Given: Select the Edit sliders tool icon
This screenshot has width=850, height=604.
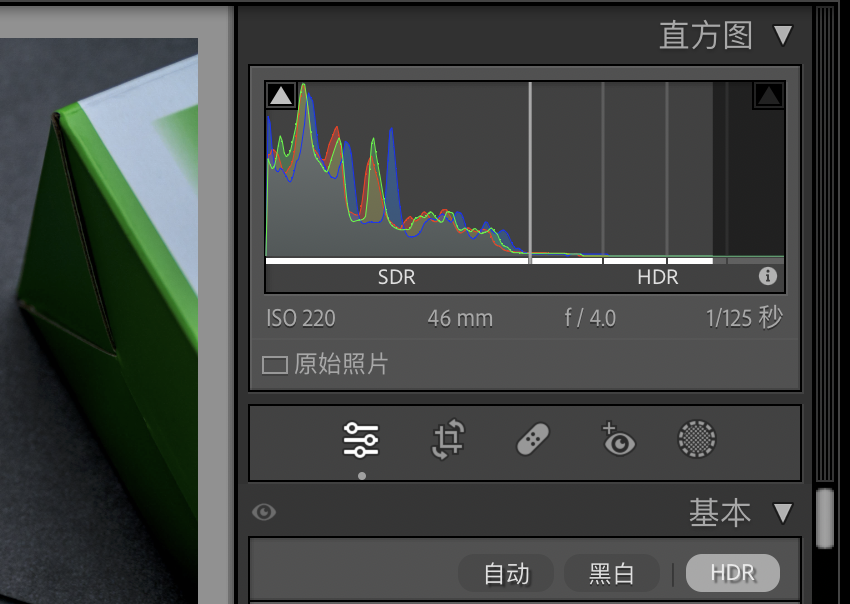Looking at the screenshot, I should click(361, 440).
